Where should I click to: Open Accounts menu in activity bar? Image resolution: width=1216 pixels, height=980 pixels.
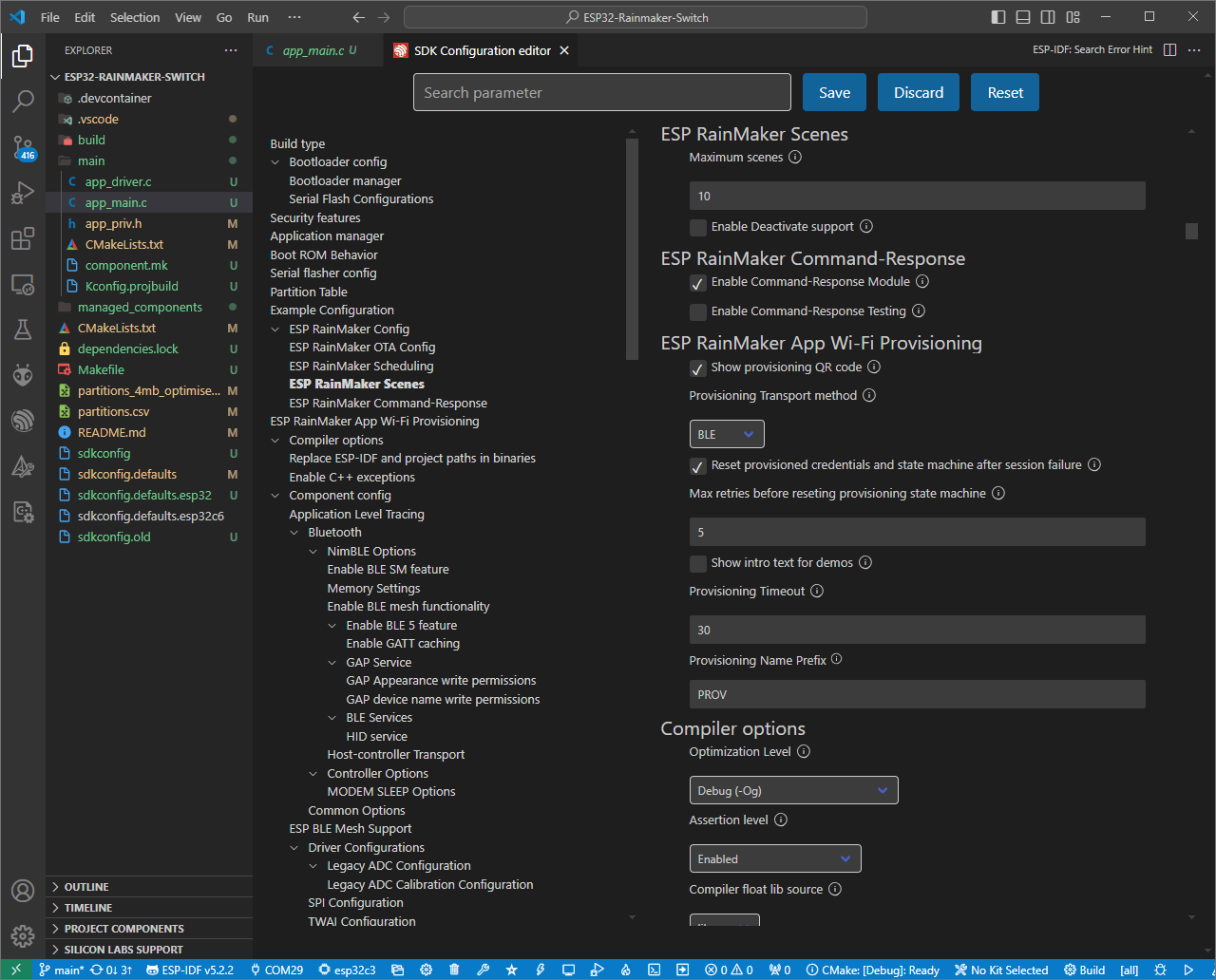(x=23, y=891)
